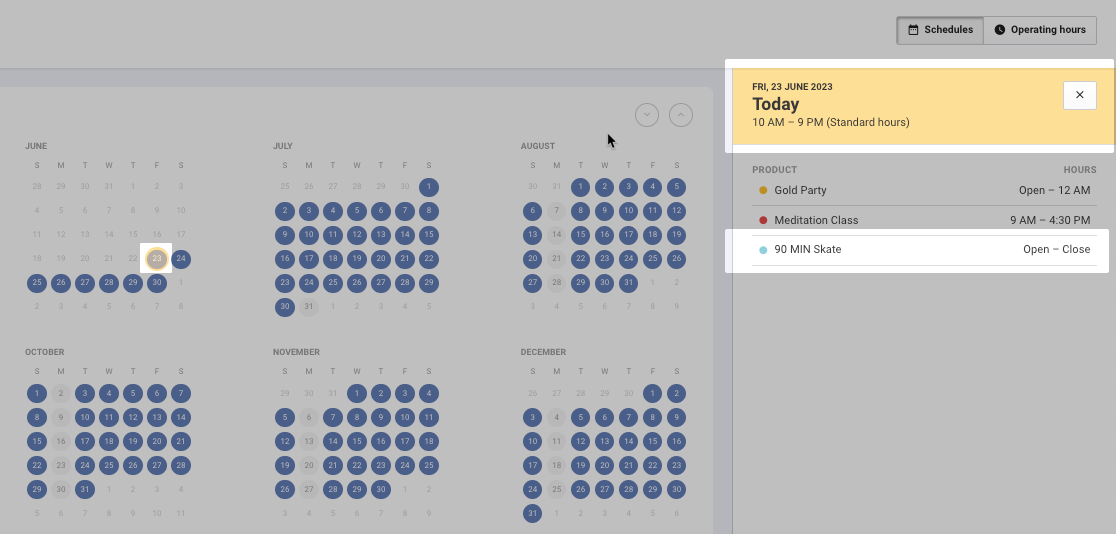Pick July 1 in the calendar

pos(428,186)
